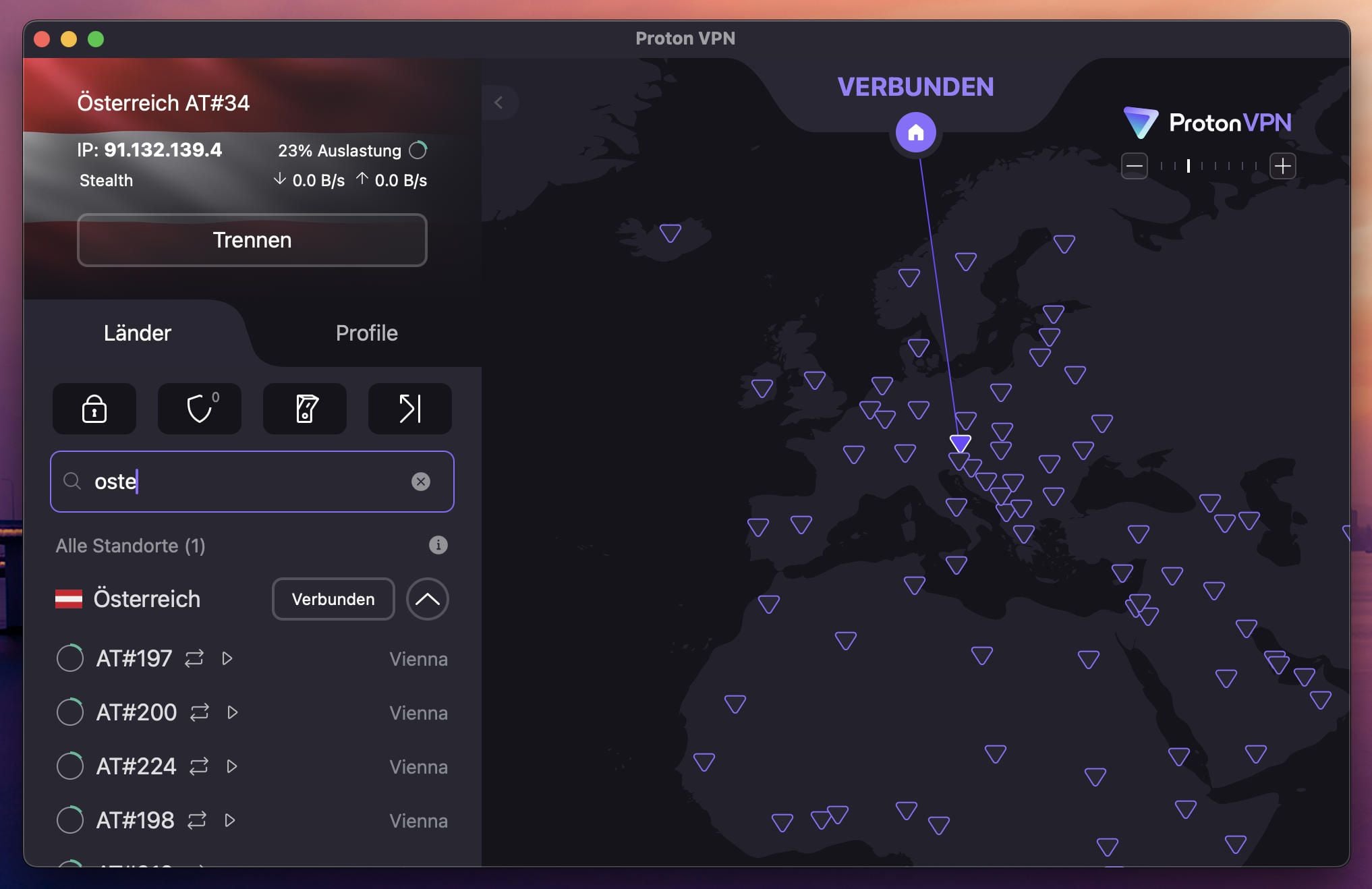1372x889 pixels.
Task: Open the info icon next to Alle Standorte
Action: click(438, 545)
